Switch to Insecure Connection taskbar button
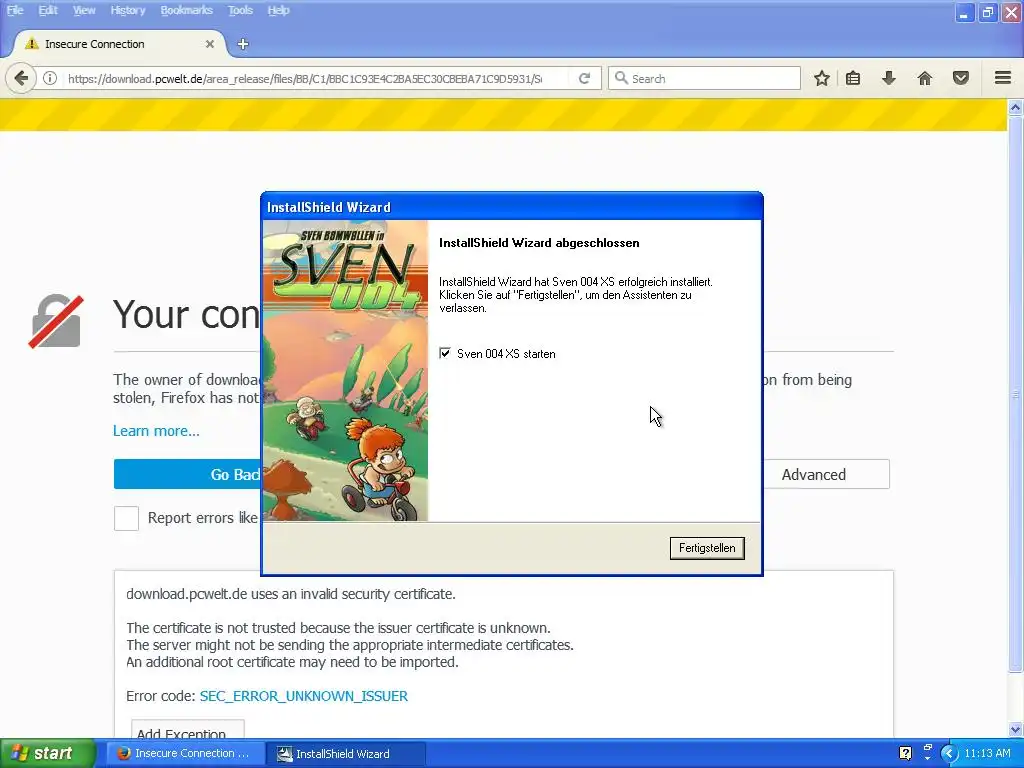The height and width of the screenshot is (768, 1024). [x=185, y=753]
